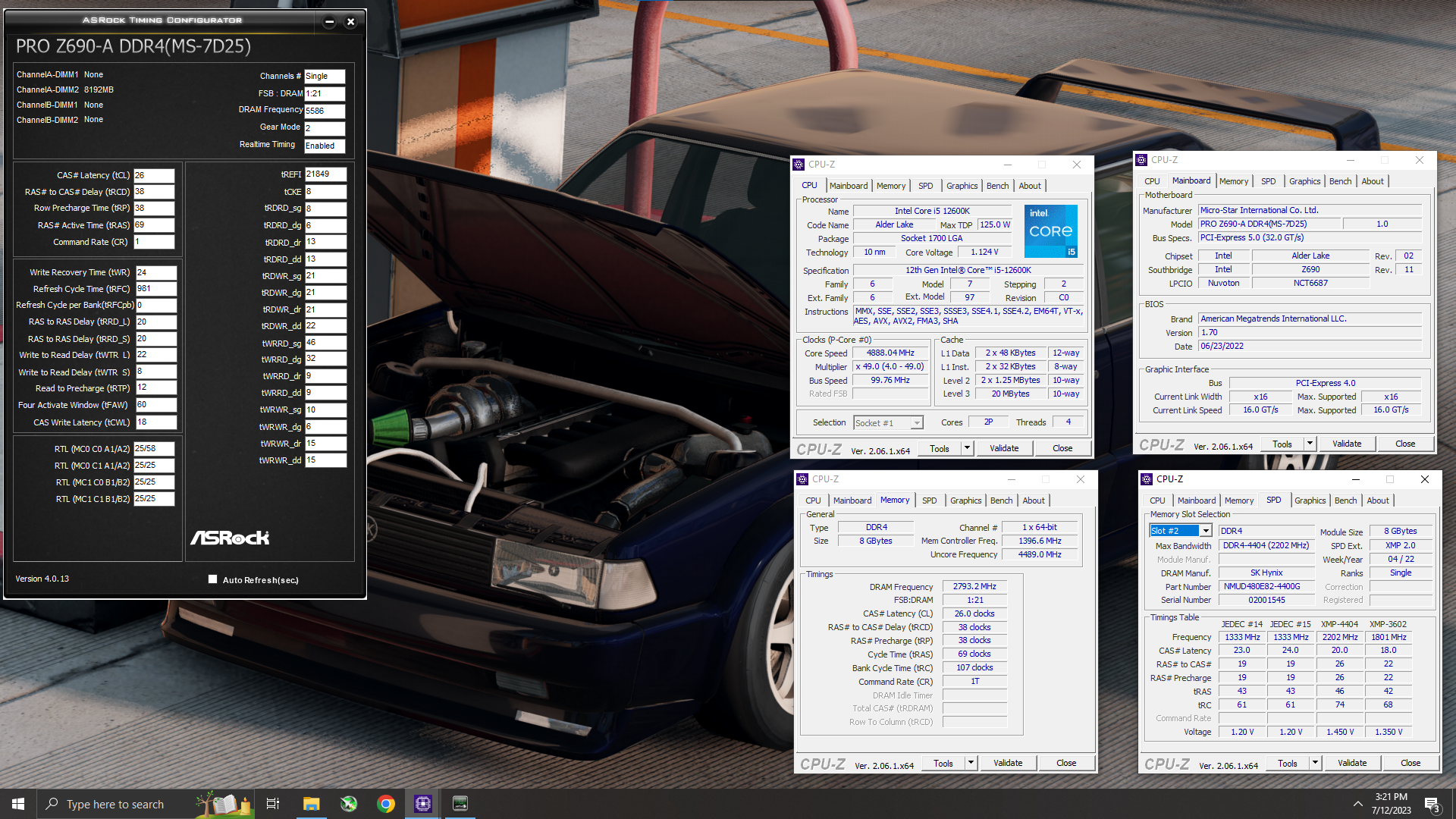Click the DRAM Frequency 2793.2 MHz value
1456x819 pixels.
(974, 586)
